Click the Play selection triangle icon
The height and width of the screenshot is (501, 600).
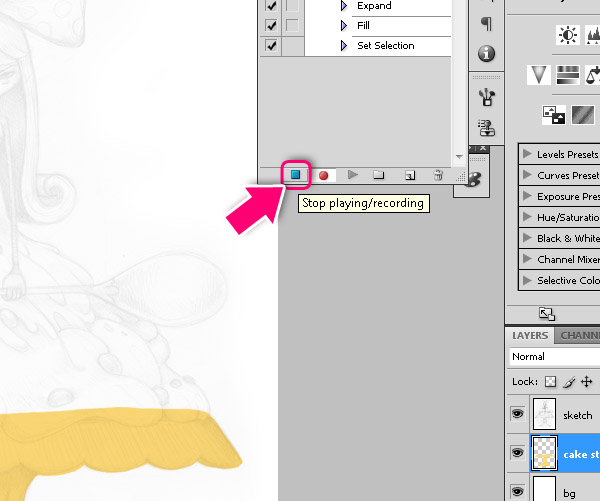[352, 175]
